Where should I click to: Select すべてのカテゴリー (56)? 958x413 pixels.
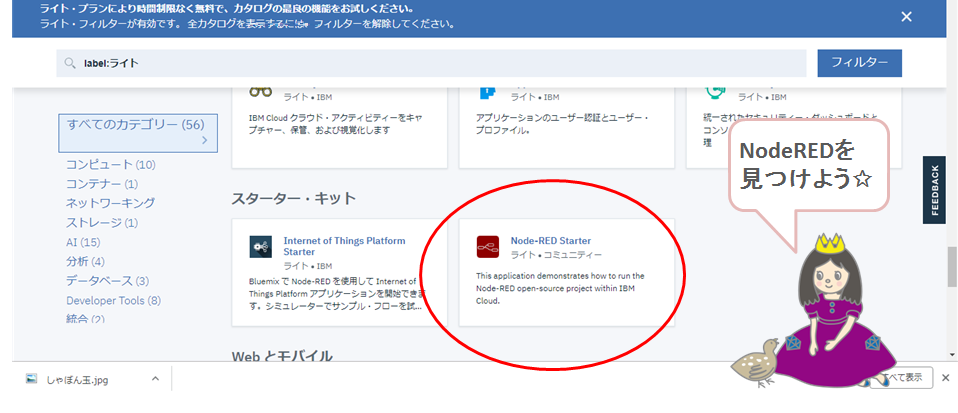(x=138, y=133)
